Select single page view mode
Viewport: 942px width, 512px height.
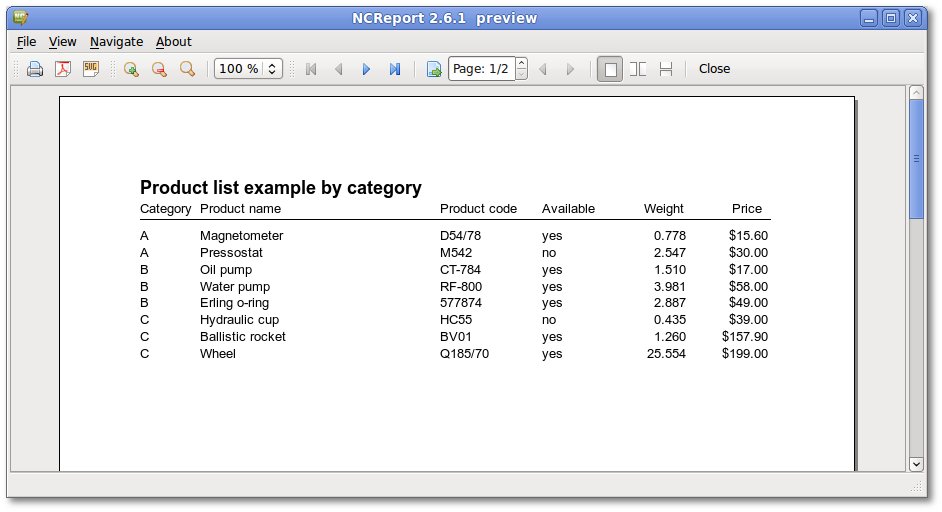click(610, 69)
